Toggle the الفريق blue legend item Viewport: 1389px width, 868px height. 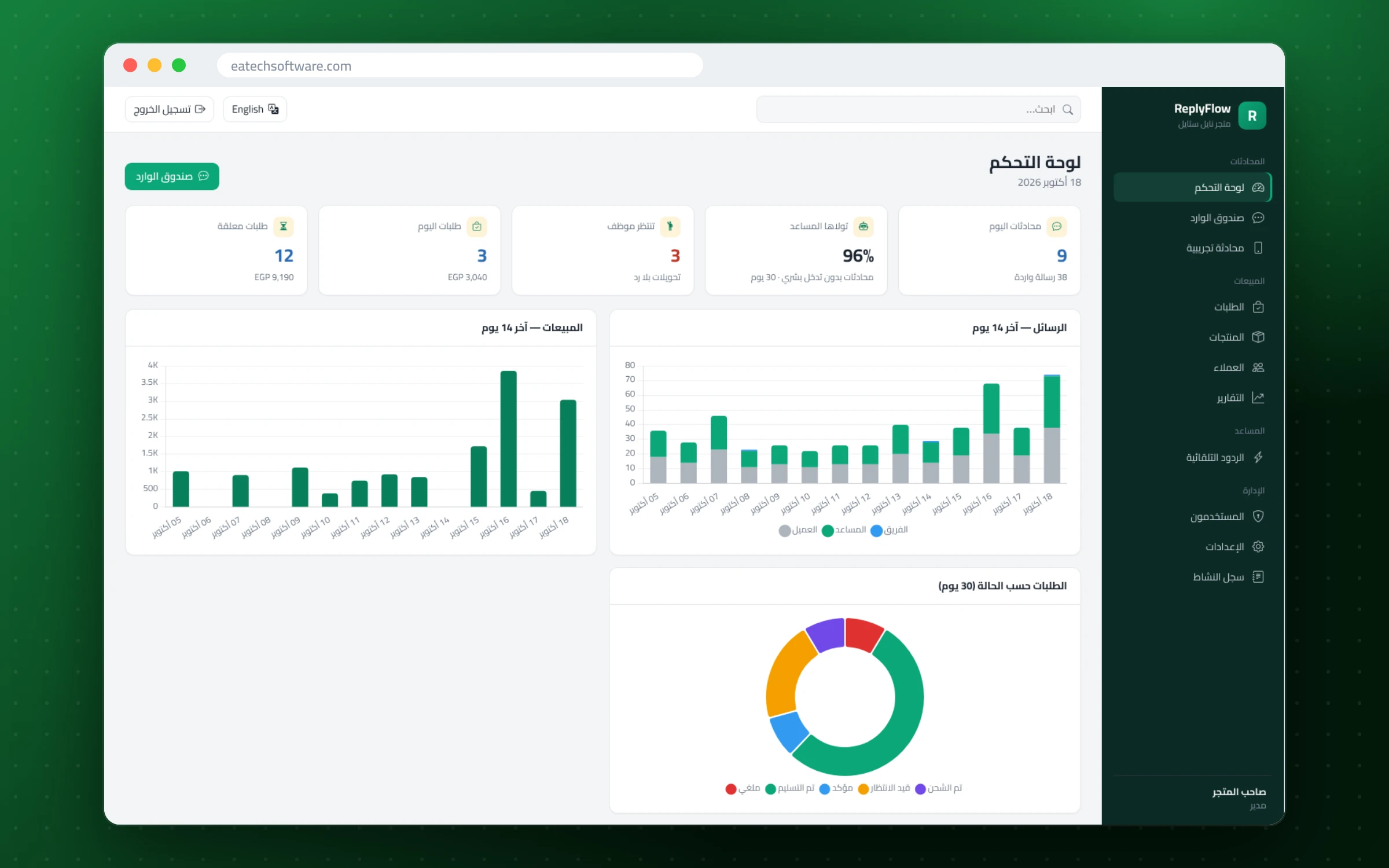(889, 530)
